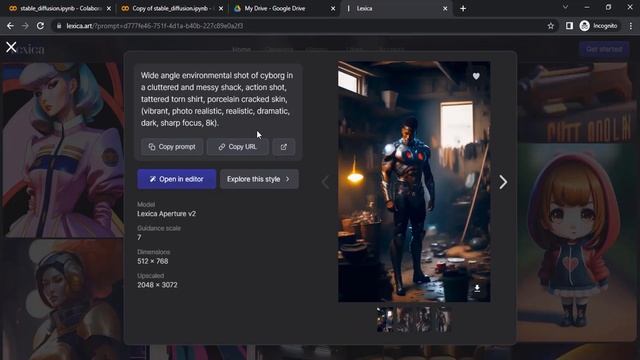The width and height of the screenshot is (640, 360).
Task: Open Chrome three-dot menu
Action: [631, 26]
